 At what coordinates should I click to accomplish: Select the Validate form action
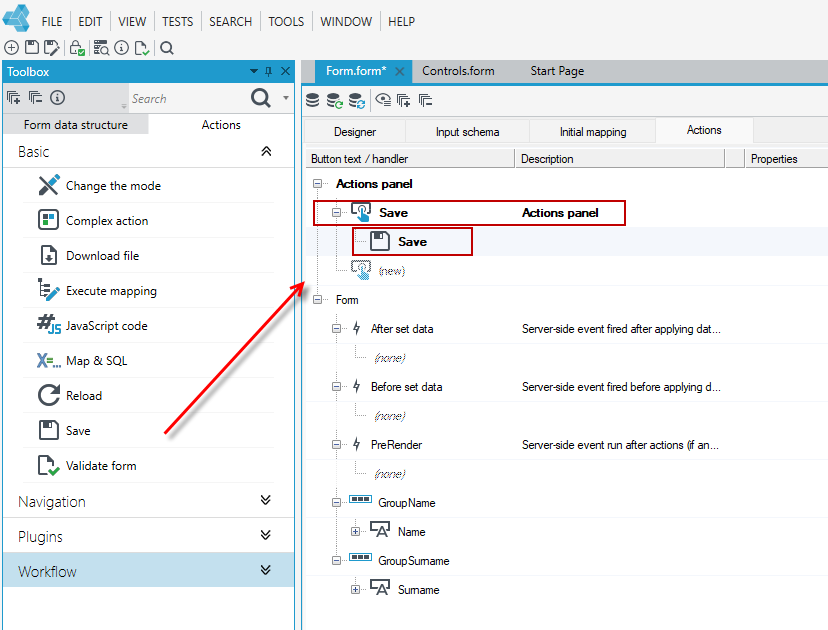click(x=148, y=466)
